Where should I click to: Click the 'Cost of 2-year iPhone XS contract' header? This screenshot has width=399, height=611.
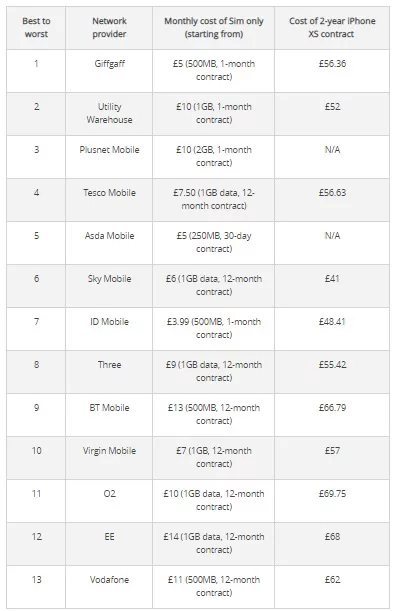(332, 28)
